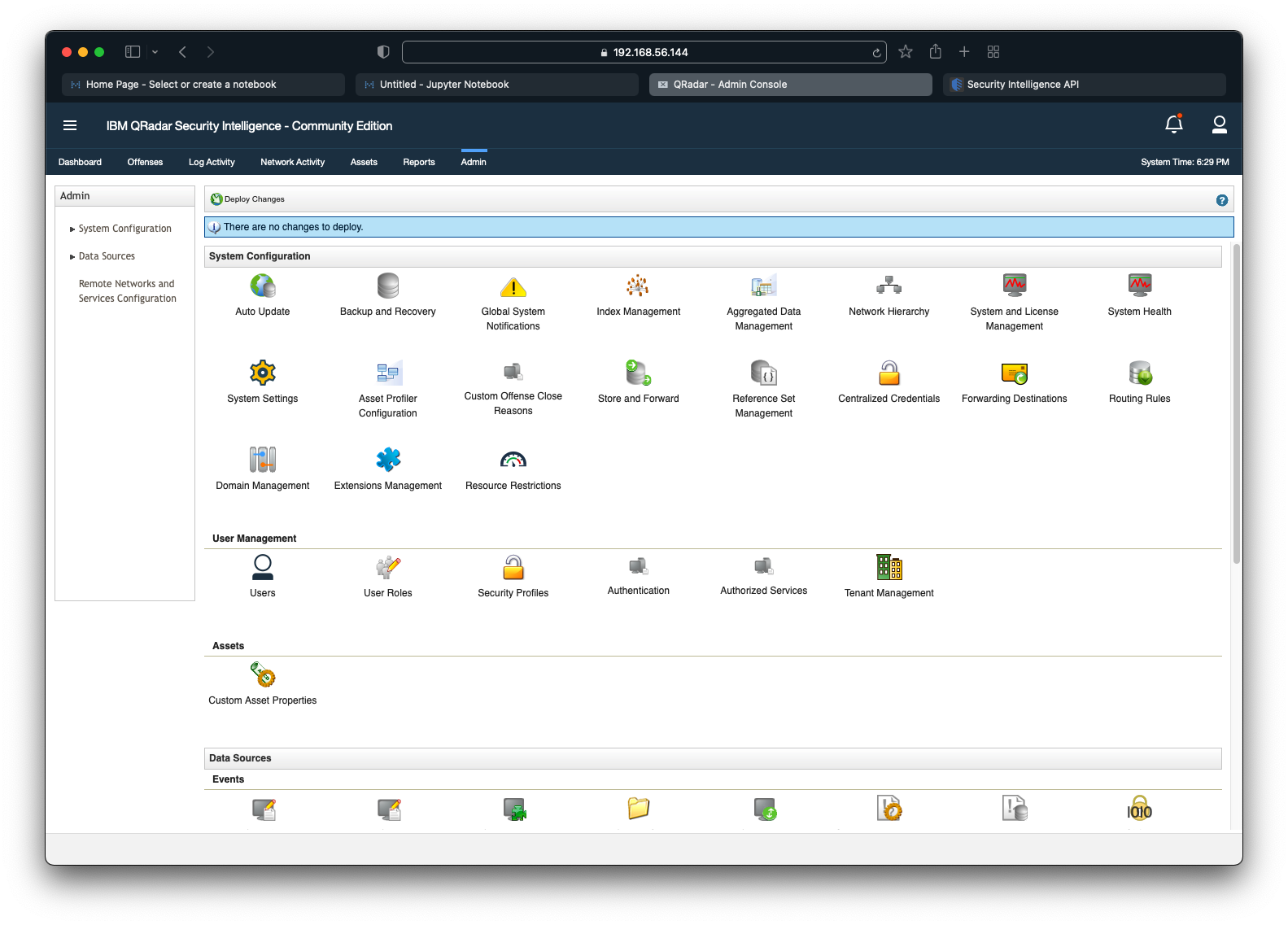Open Remote Networks and Services Configuration

(127, 291)
